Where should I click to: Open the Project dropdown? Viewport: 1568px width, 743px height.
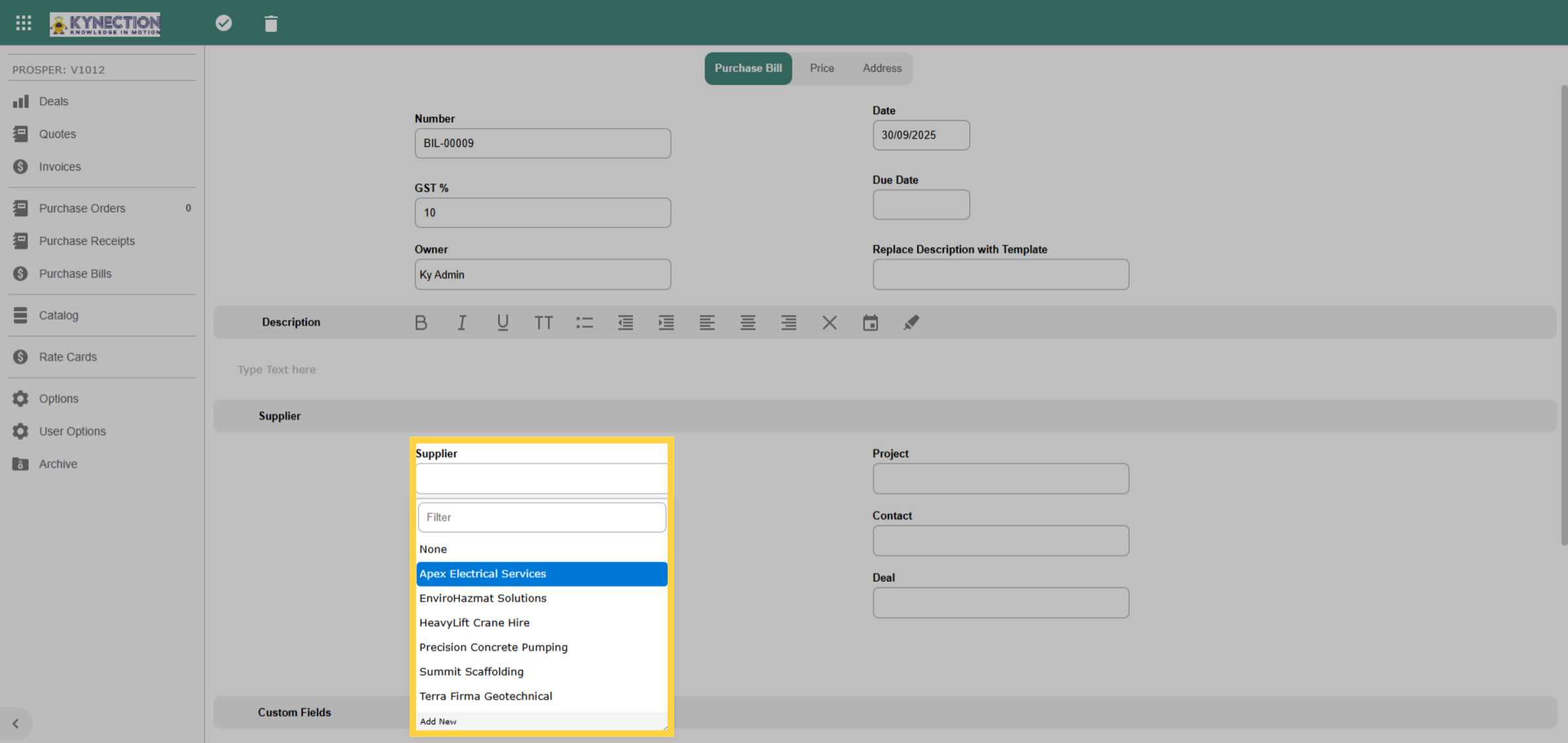pyautogui.click(x=1001, y=479)
